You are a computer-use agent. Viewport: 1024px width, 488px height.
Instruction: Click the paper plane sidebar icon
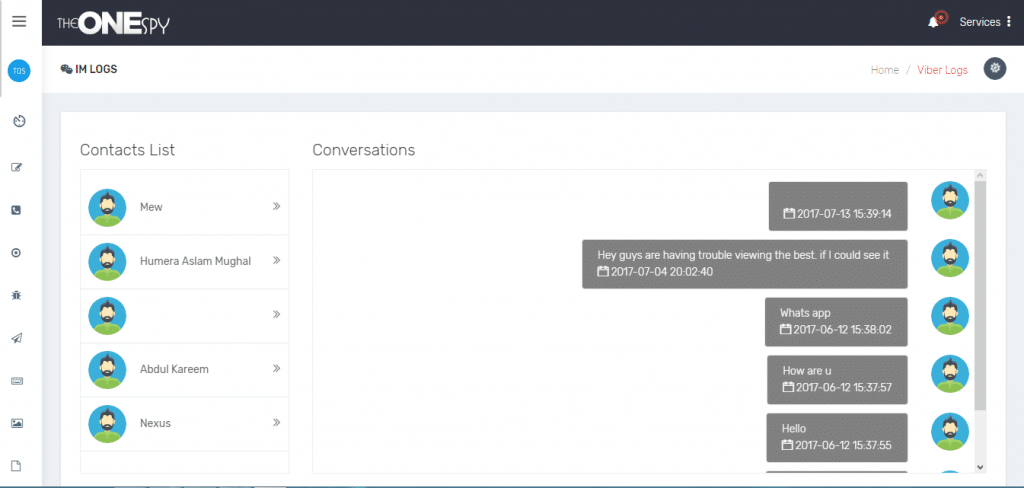(x=16, y=338)
